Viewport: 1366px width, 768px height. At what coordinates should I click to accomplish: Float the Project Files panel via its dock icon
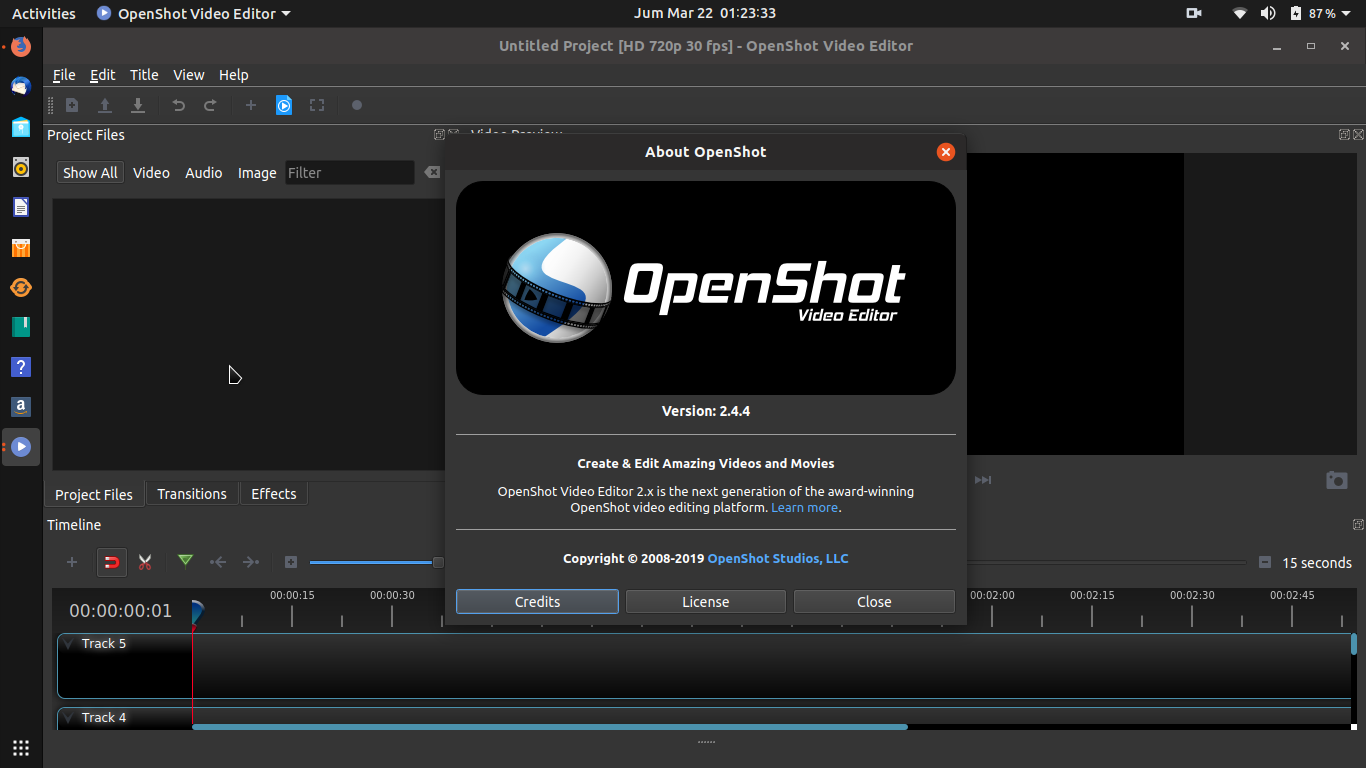click(x=439, y=134)
